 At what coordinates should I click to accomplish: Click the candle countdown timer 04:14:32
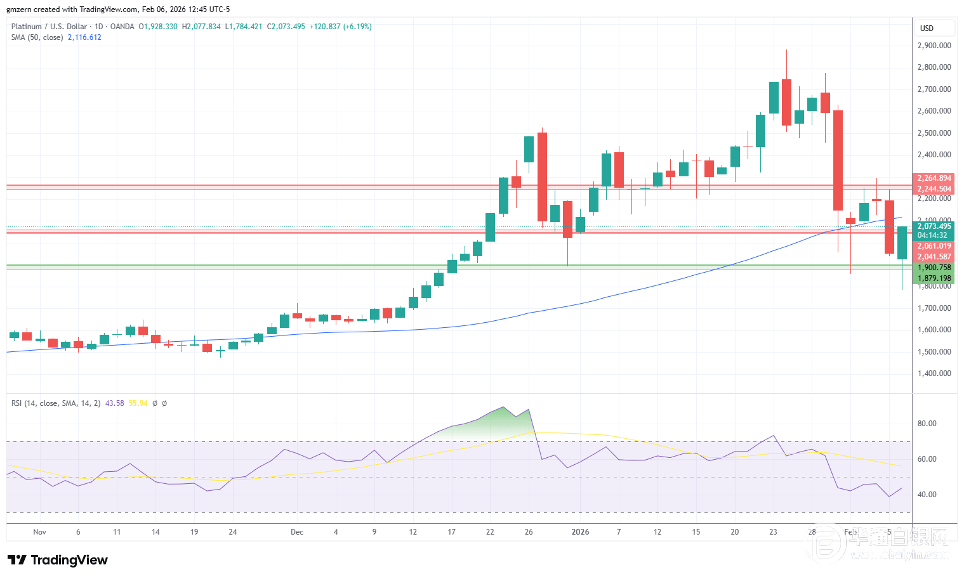pyautogui.click(x=933, y=236)
